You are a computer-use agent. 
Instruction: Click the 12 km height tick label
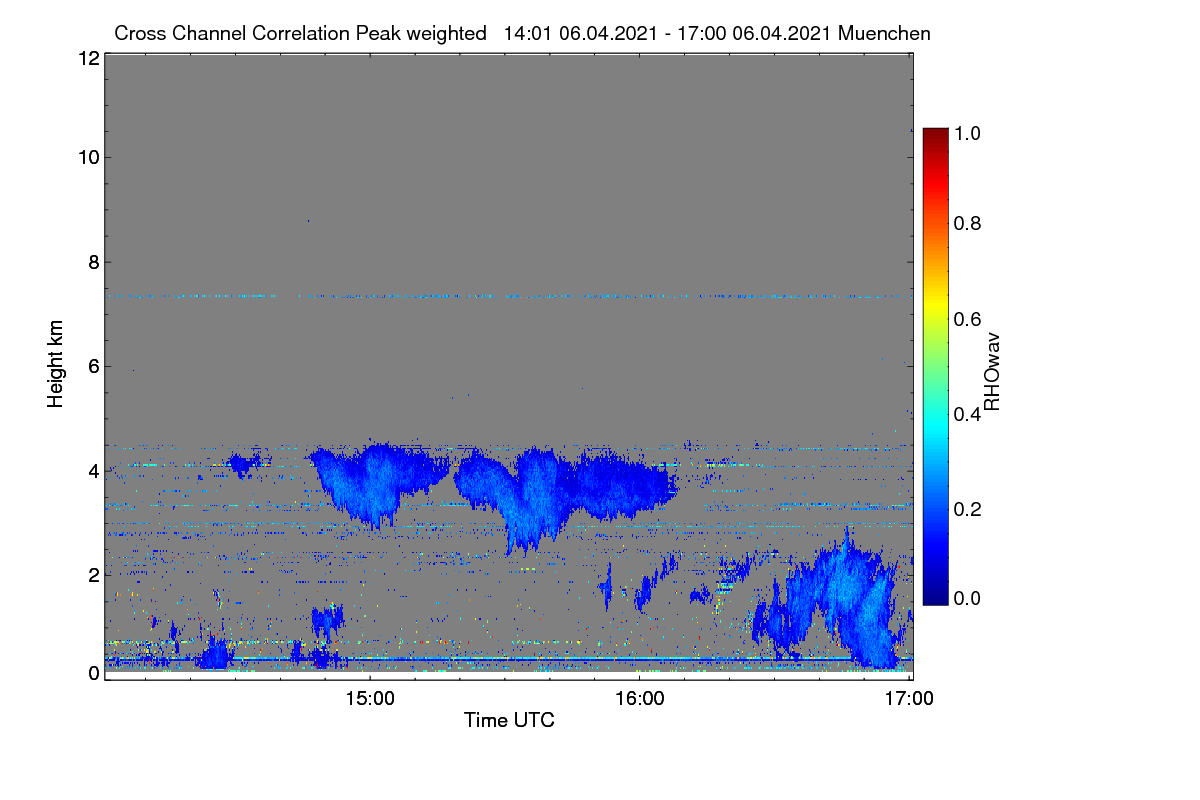(87, 59)
